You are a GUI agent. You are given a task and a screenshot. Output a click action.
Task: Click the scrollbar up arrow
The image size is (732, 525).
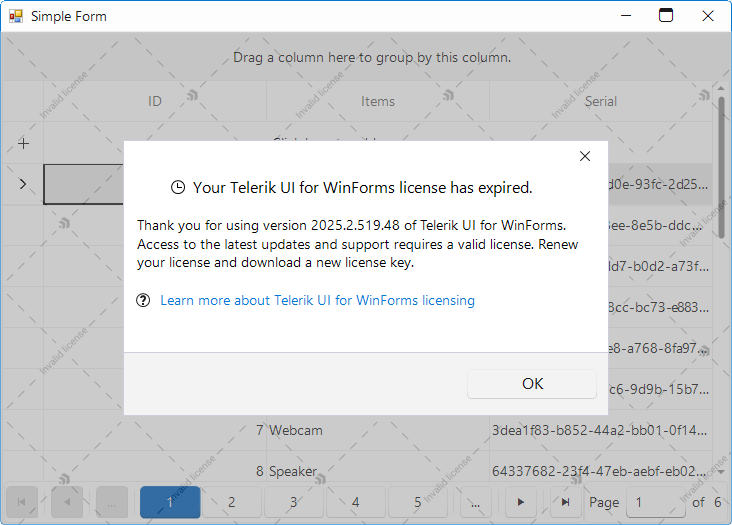(x=721, y=88)
